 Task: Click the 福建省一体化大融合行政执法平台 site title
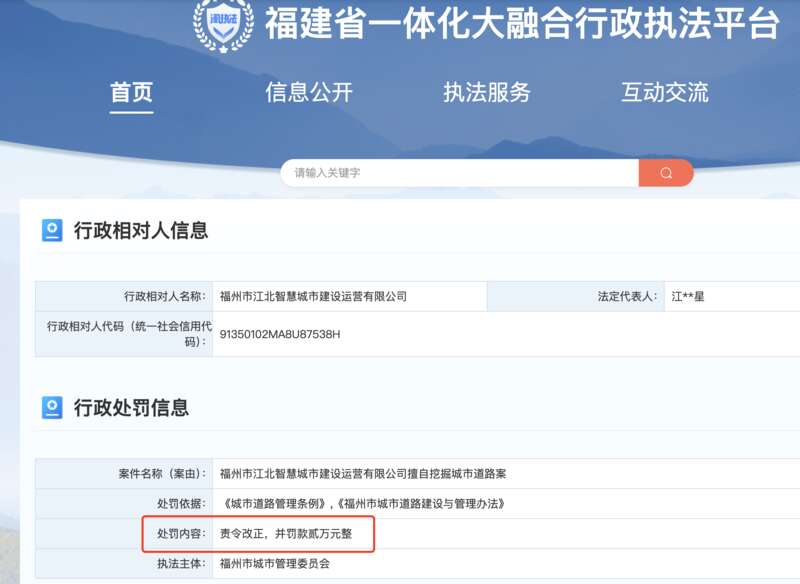tap(521, 23)
